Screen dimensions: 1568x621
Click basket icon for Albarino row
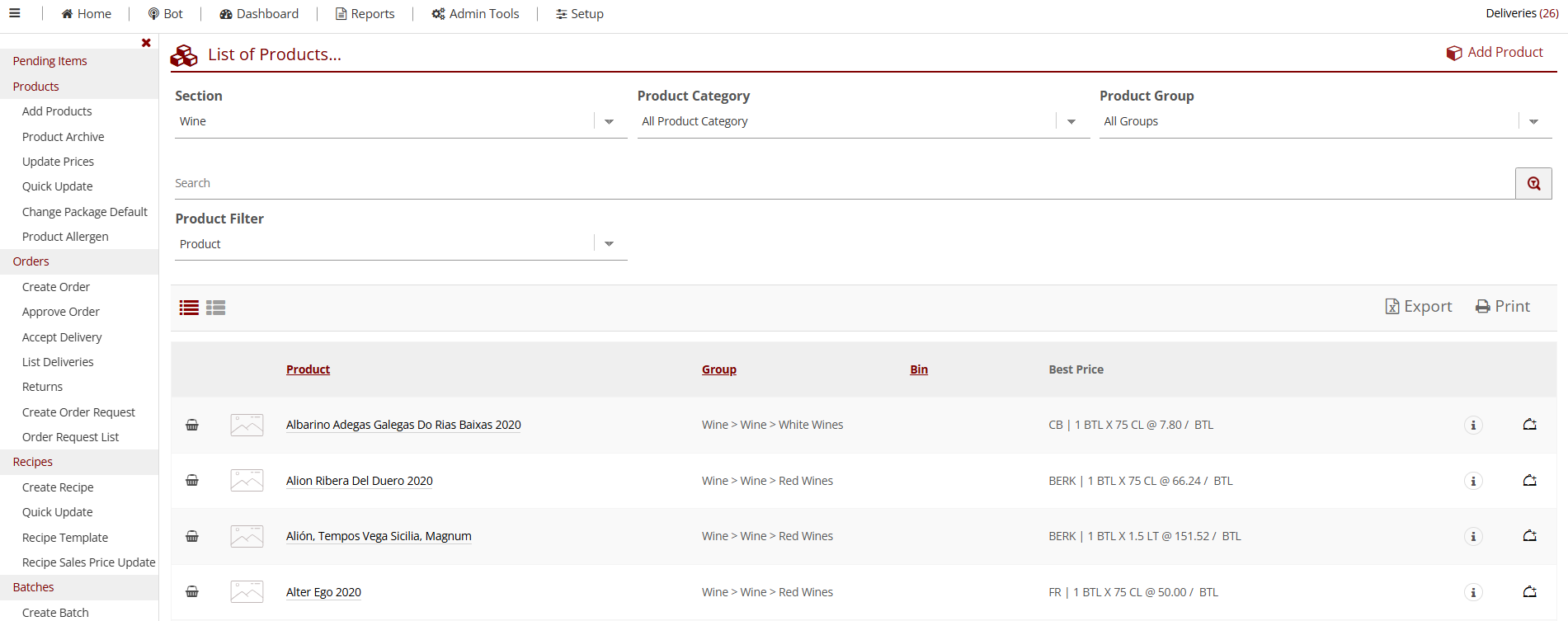[x=192, y=425]
